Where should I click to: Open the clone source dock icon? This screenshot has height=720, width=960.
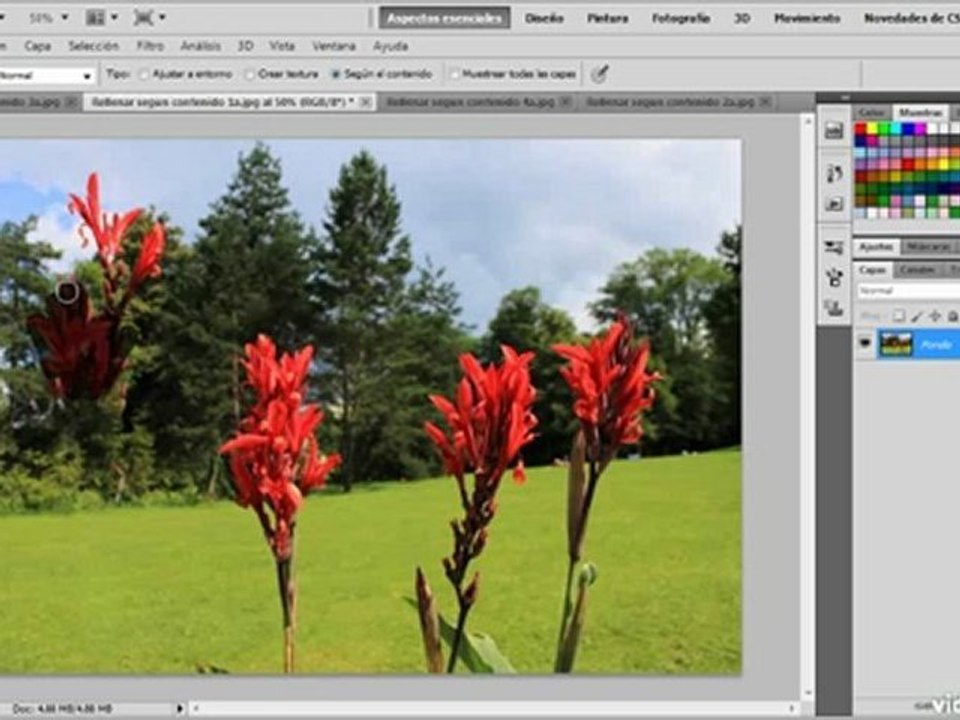click(x=834, y=277)
